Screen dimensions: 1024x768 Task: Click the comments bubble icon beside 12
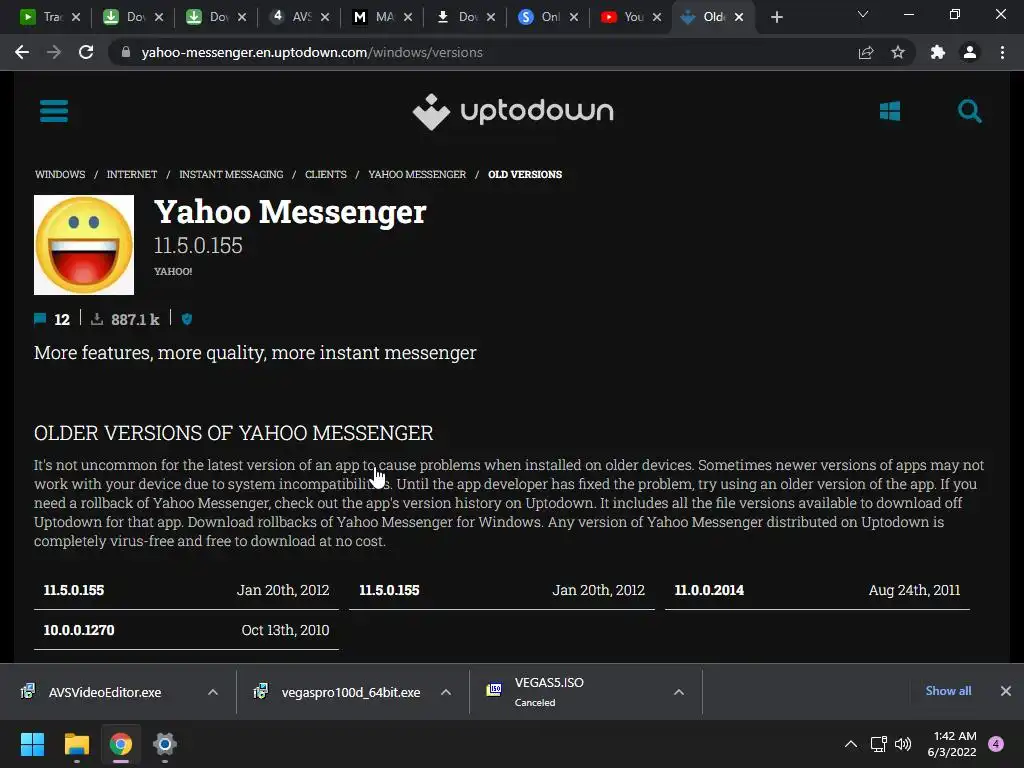pos(40,319)
